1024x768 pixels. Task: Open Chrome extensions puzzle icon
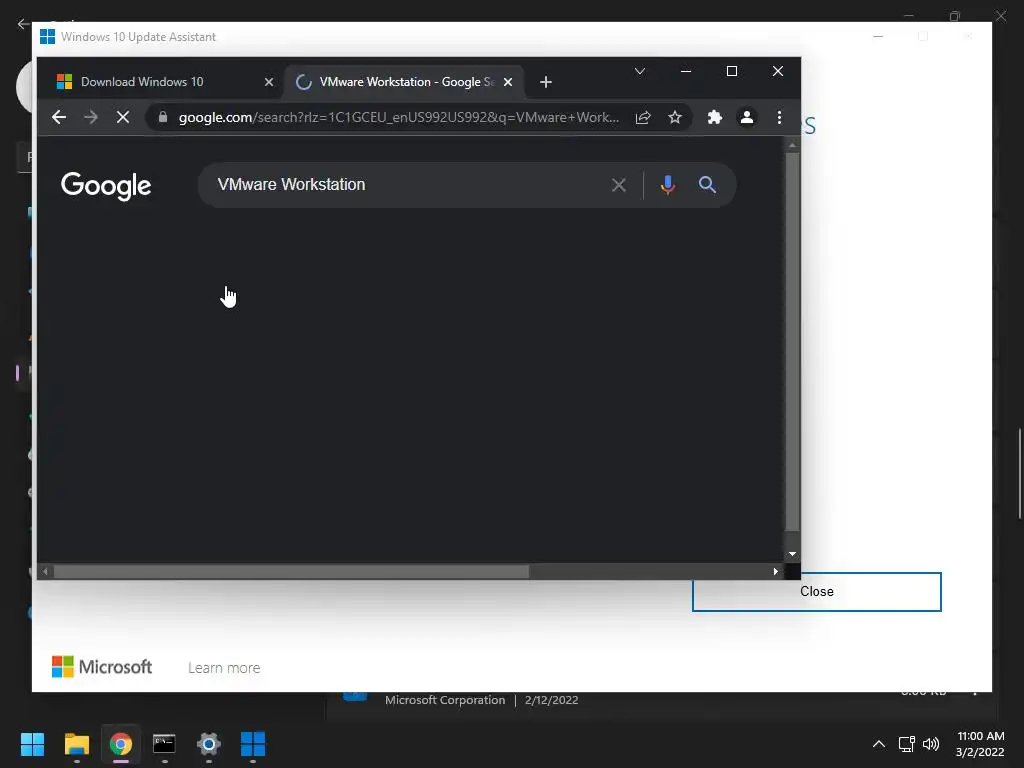point(714,118)
